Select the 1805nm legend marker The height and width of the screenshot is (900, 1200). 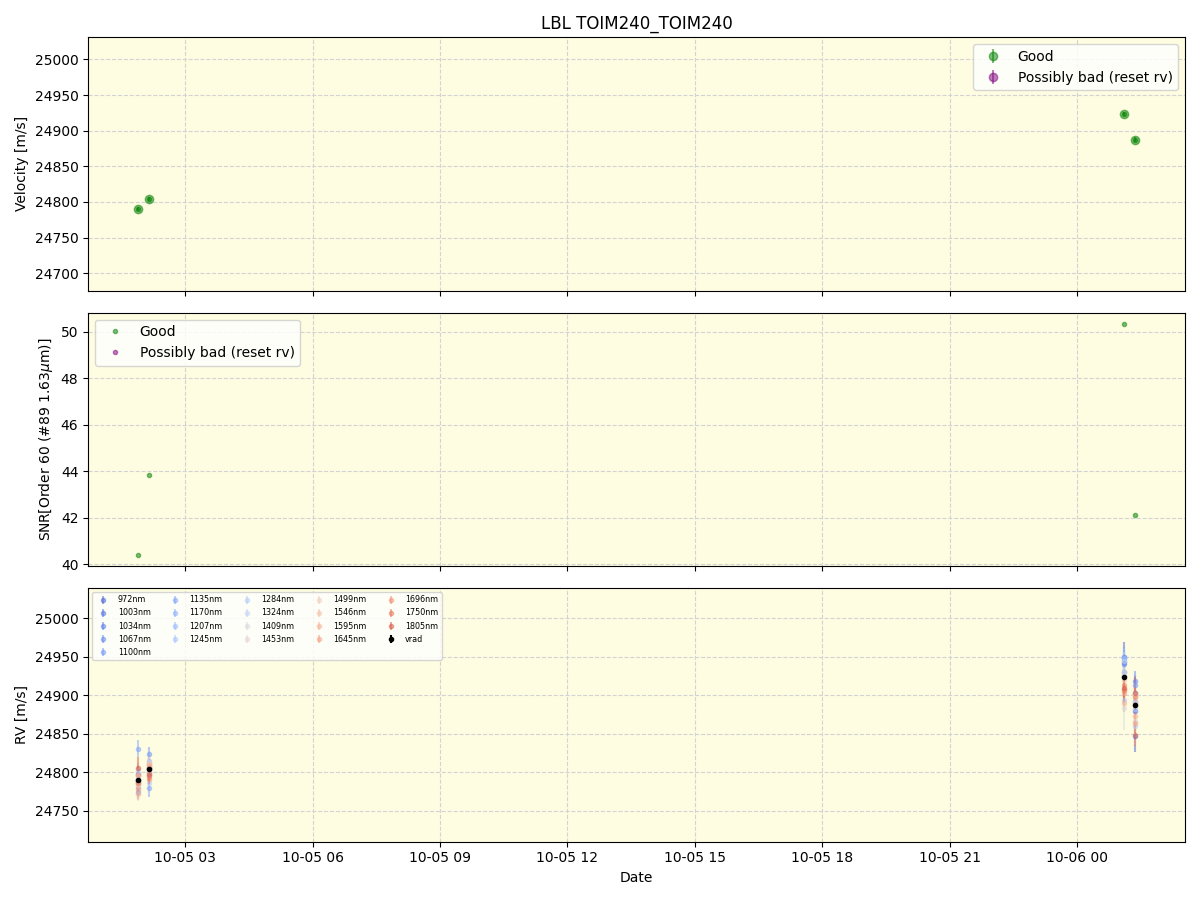[x=391, y=626]
